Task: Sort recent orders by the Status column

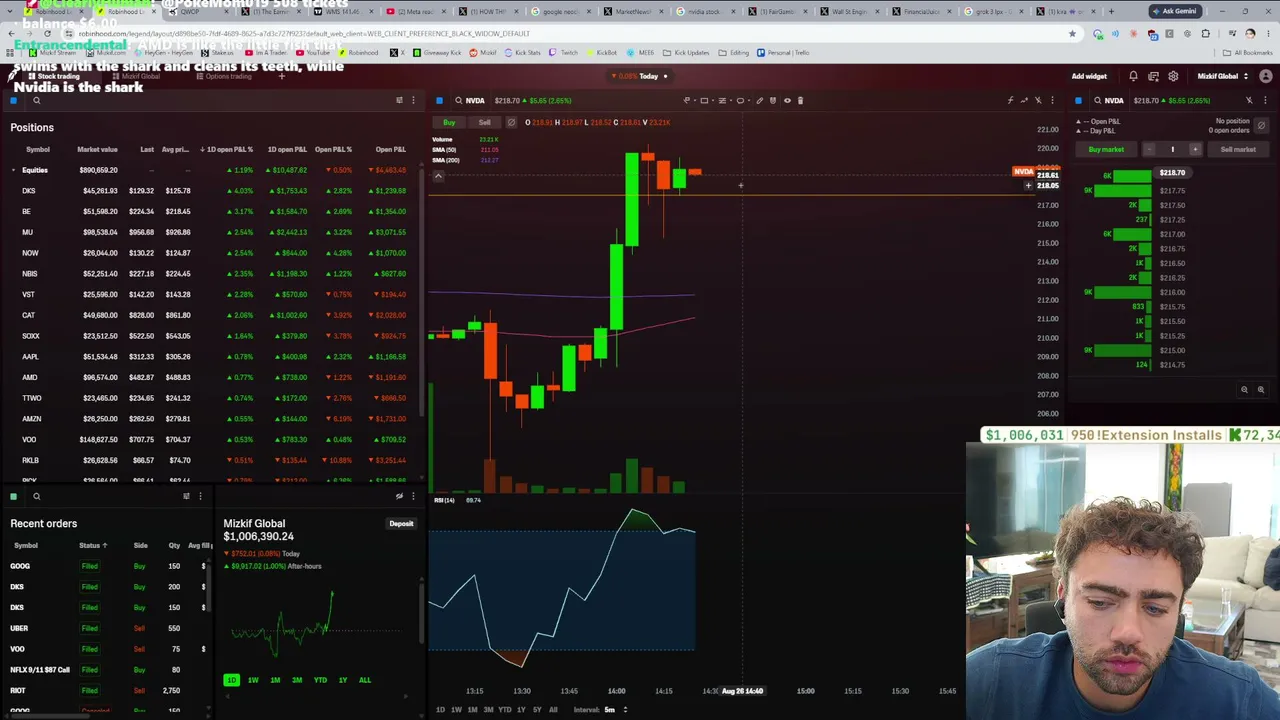Action: [93, 545]
